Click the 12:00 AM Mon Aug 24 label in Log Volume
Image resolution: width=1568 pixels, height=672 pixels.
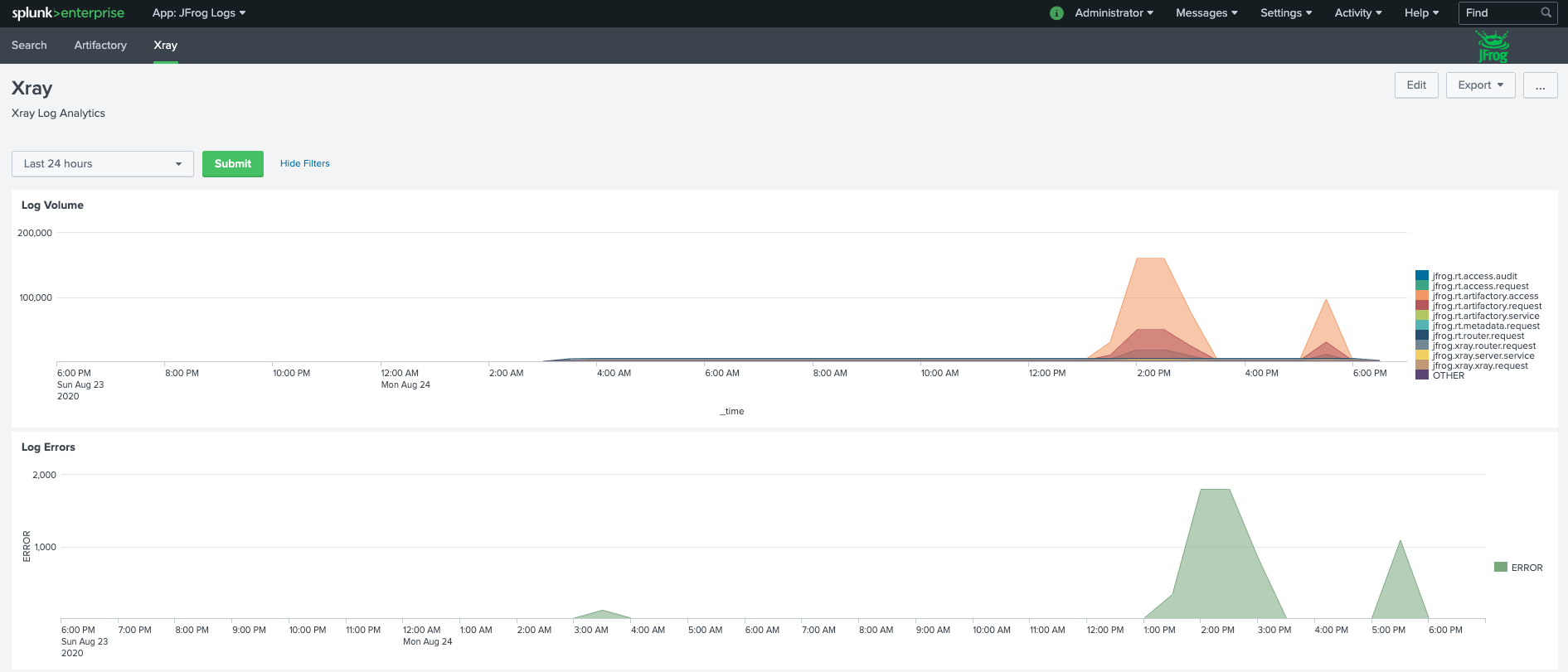tap(405, 379)
